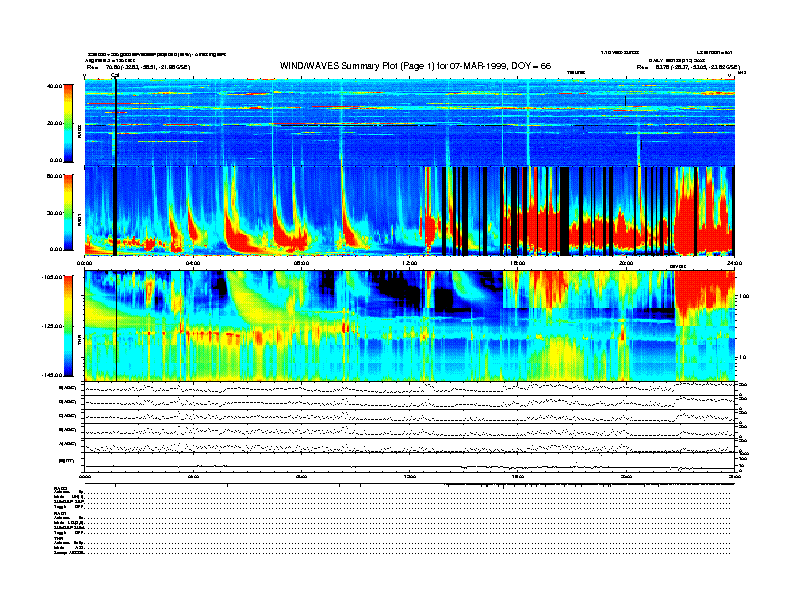
Task: Click the "20:00" tick under the RAD1 spectrogram
Action: [x=626, y=263]
